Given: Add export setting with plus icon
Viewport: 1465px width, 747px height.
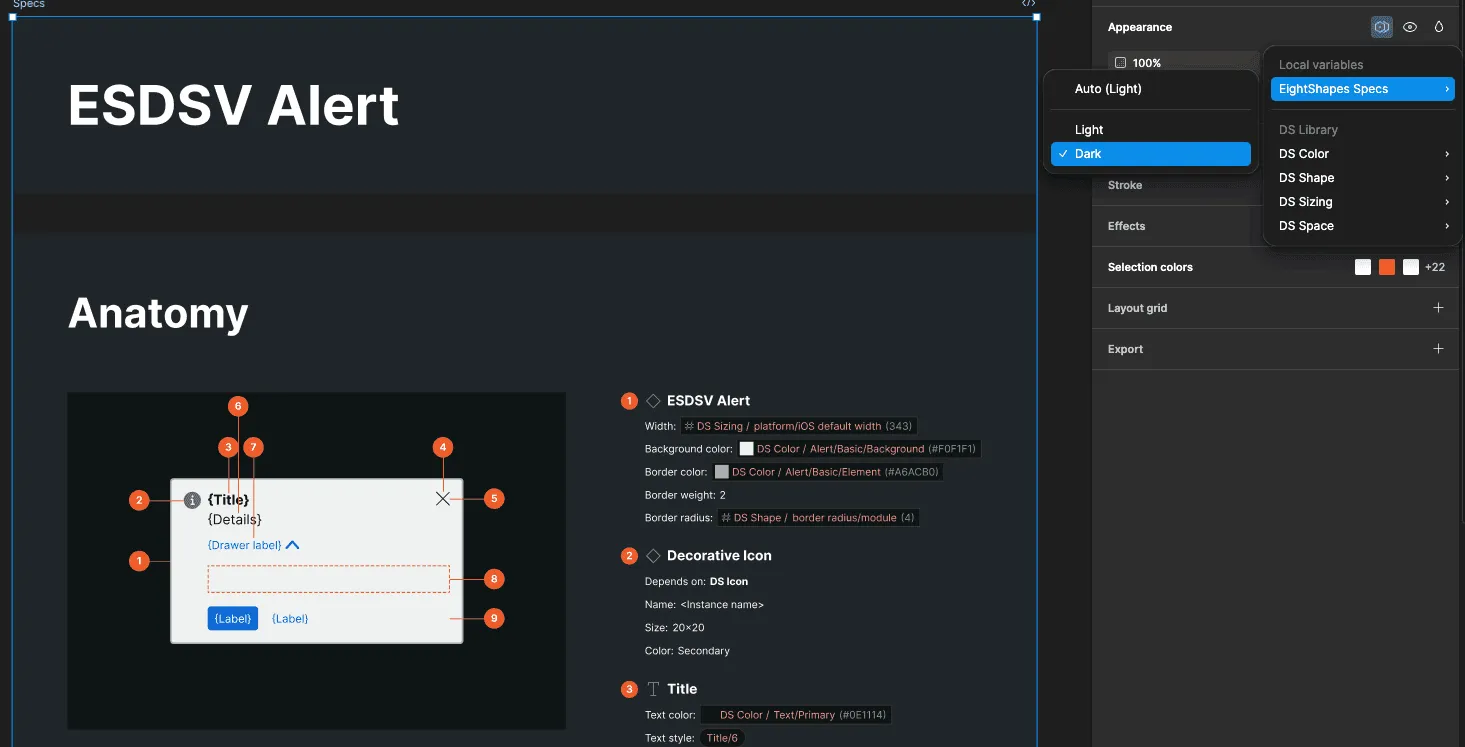Looking at the screenshot, I should tap(1438, 349).
